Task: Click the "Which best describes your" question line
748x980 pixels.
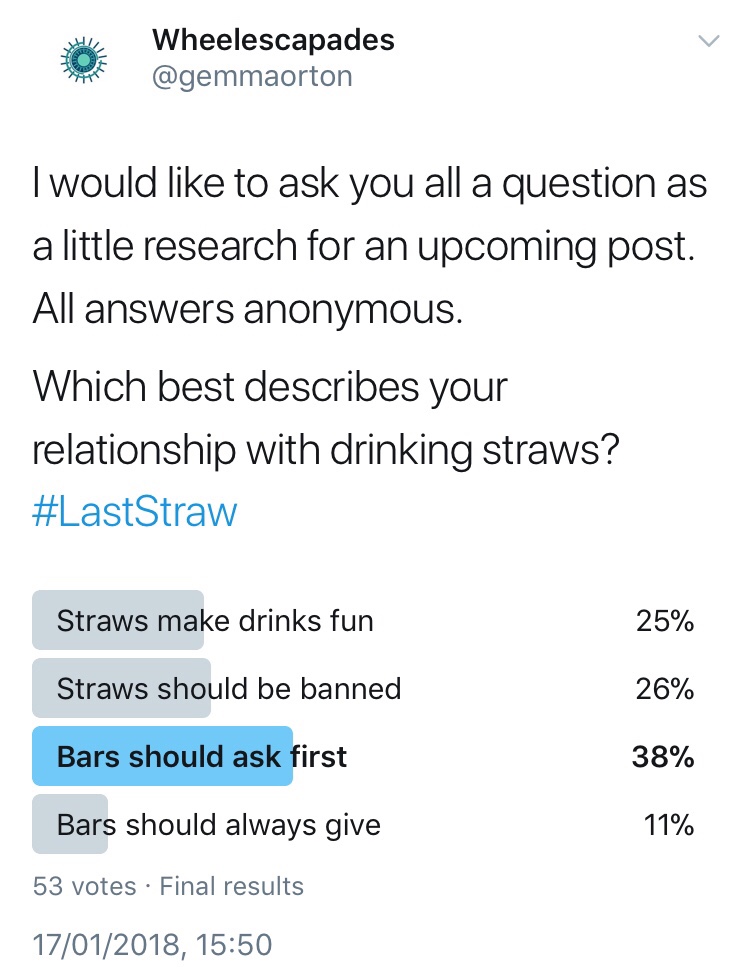Action: (x=270, y=388)
